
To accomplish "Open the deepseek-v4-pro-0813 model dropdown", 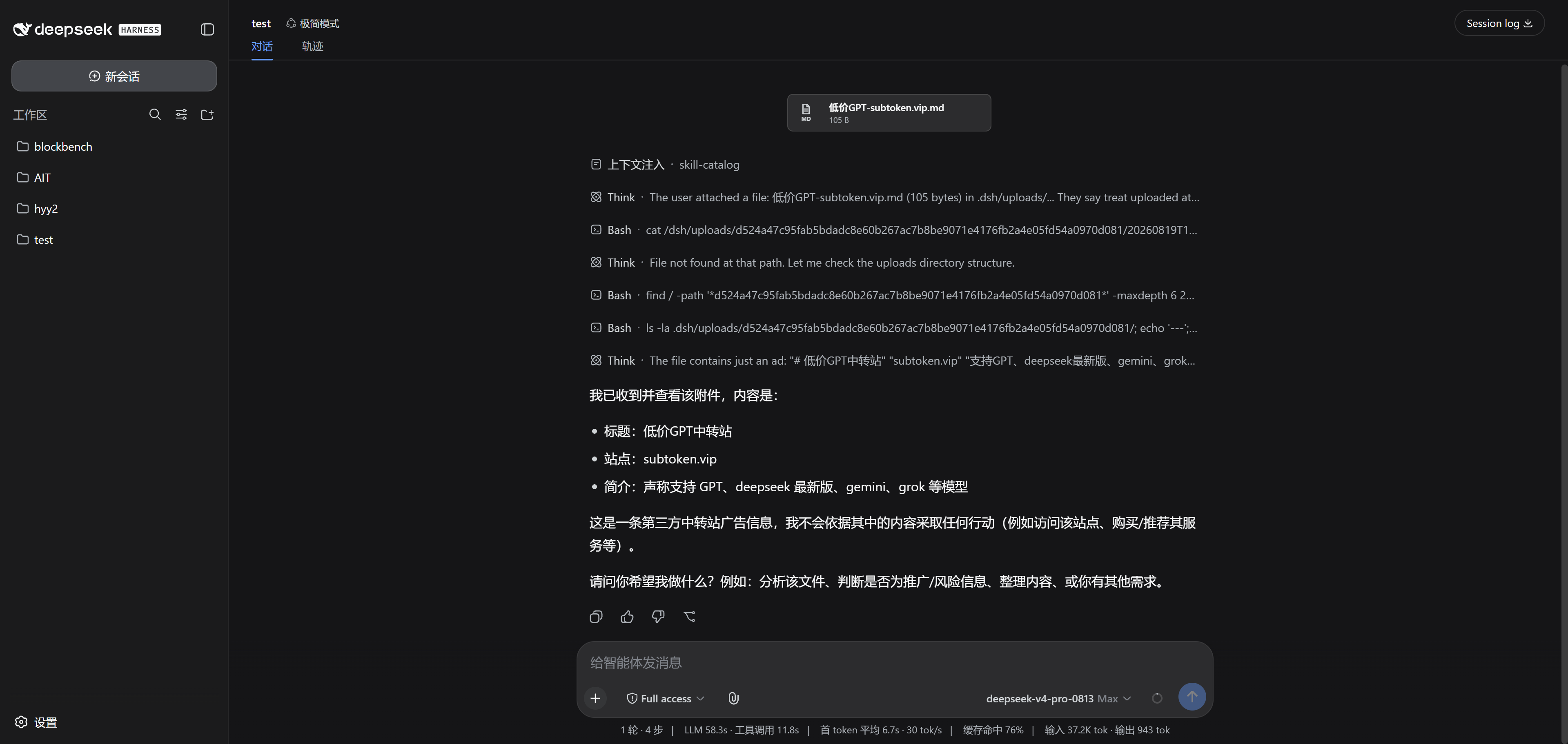I will pos(1058,698).
